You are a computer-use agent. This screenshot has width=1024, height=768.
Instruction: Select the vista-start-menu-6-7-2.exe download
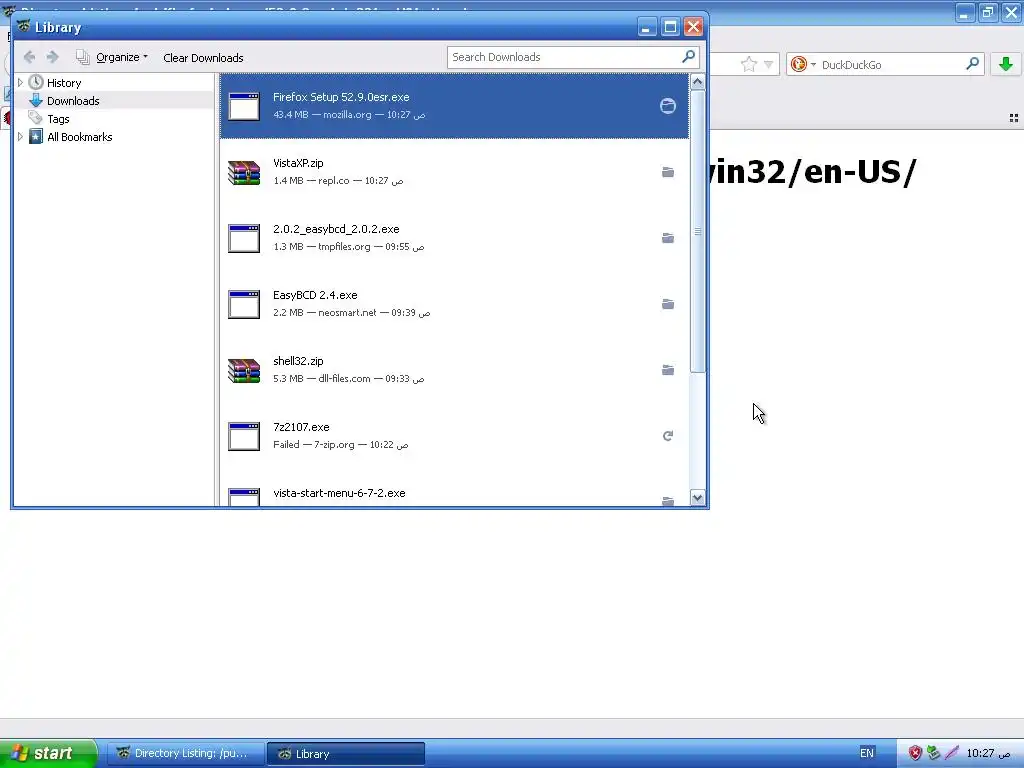[455, 488]
